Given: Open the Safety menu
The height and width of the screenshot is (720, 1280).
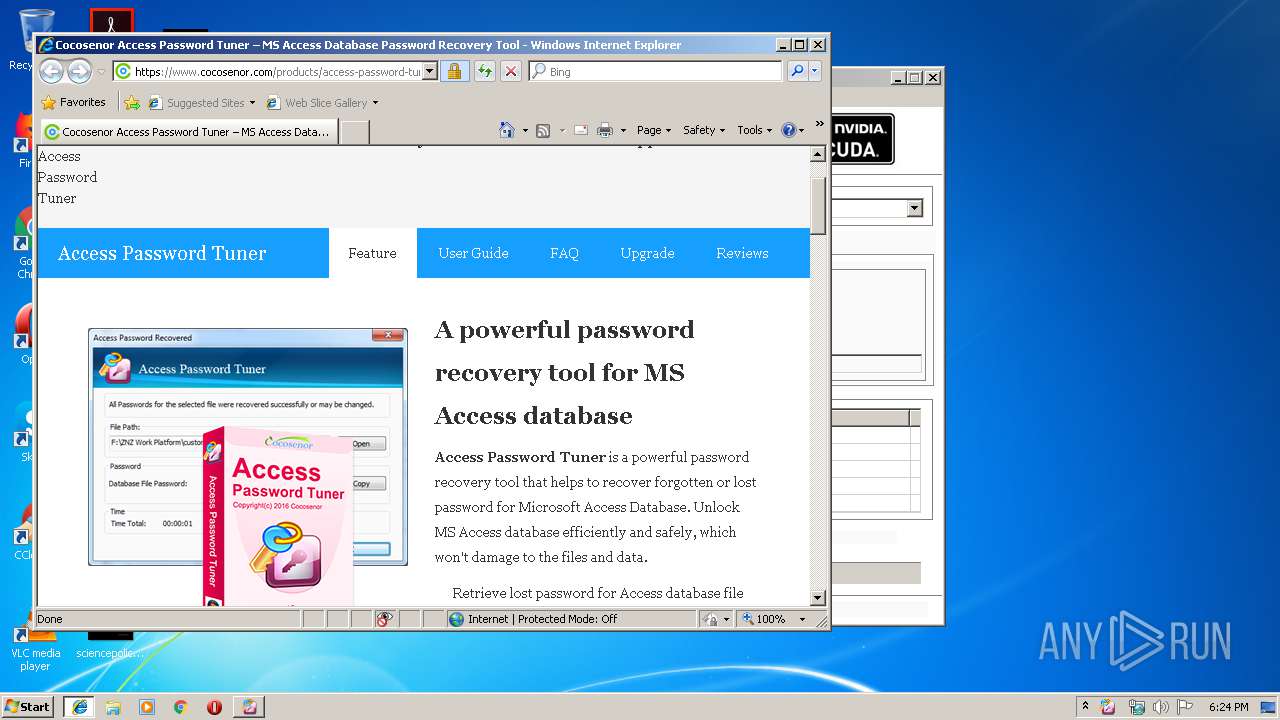Looking at the screenshot, I should 704,130.
